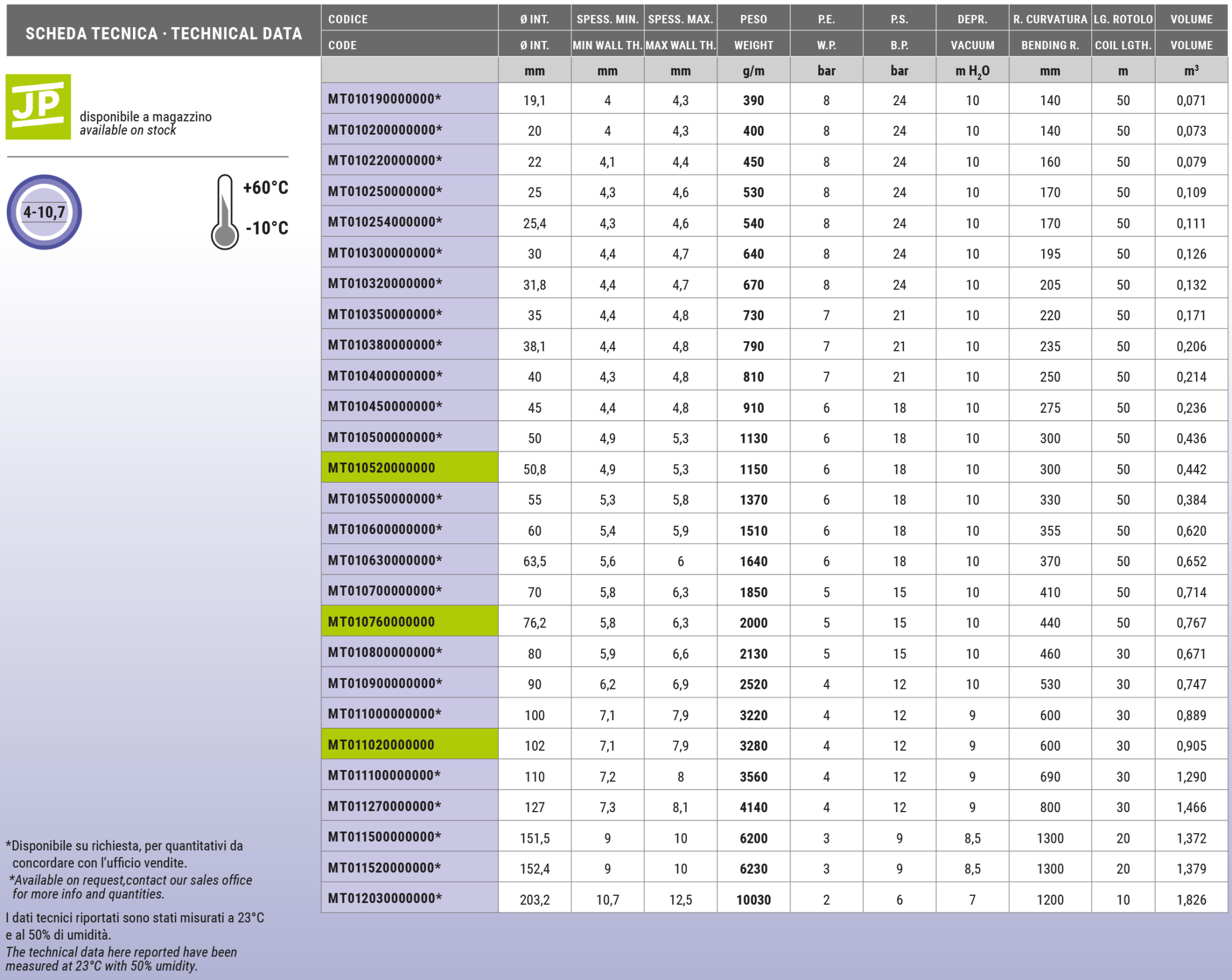1232x980 pixels.
Task: Click the green JP stock logo icon
Action: 38,106
